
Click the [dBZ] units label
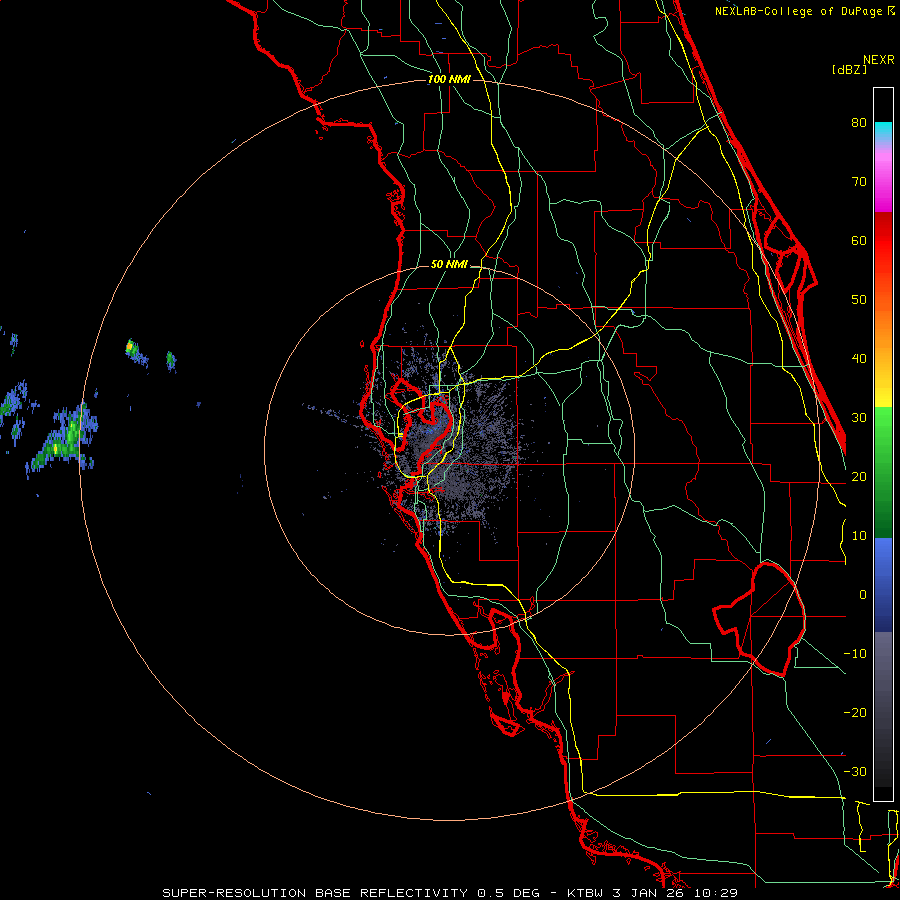(x=849, y=69)
